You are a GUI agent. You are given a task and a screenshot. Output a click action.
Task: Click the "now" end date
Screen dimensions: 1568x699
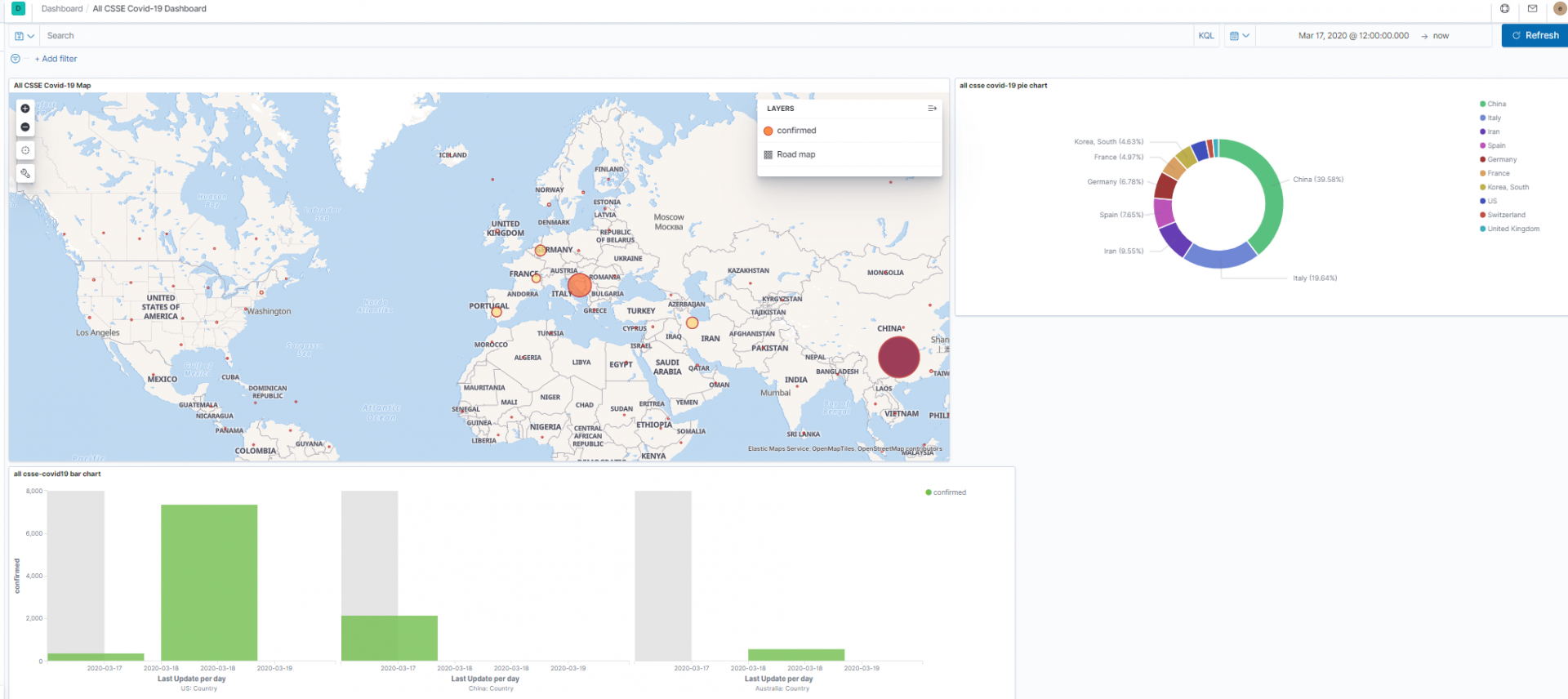[x=1441, y=36]
